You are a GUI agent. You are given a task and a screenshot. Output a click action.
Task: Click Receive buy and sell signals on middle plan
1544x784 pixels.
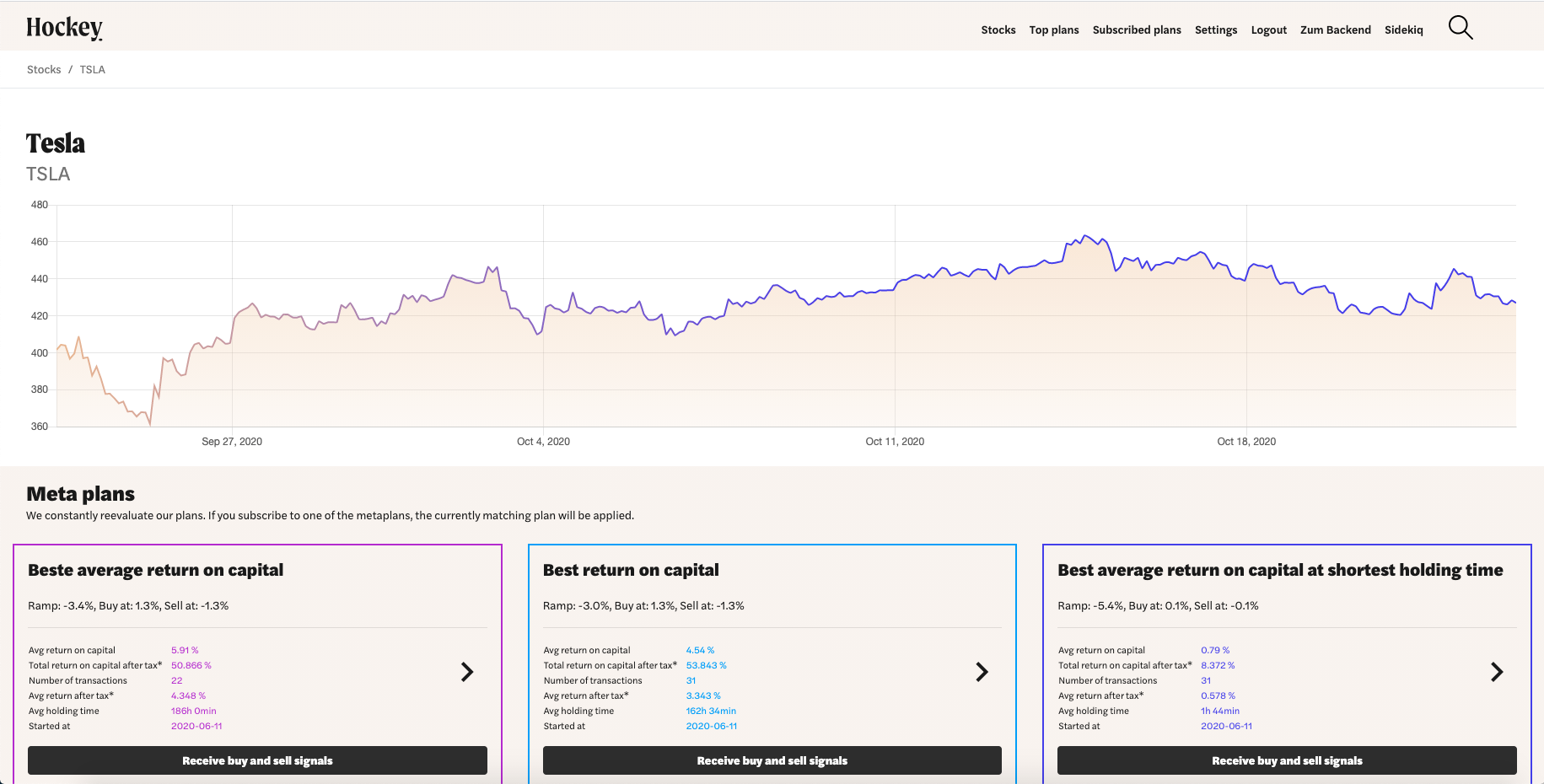pos(772,760)
